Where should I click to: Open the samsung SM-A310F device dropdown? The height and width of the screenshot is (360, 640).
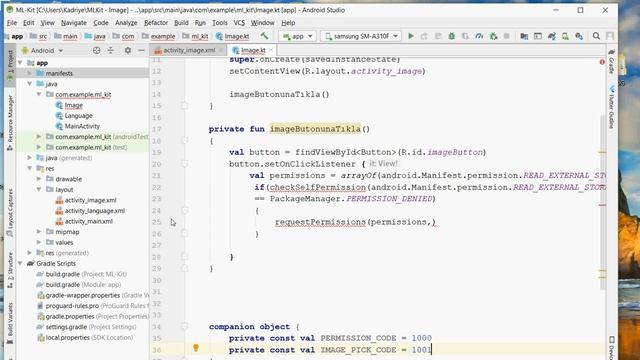(361, 36)
